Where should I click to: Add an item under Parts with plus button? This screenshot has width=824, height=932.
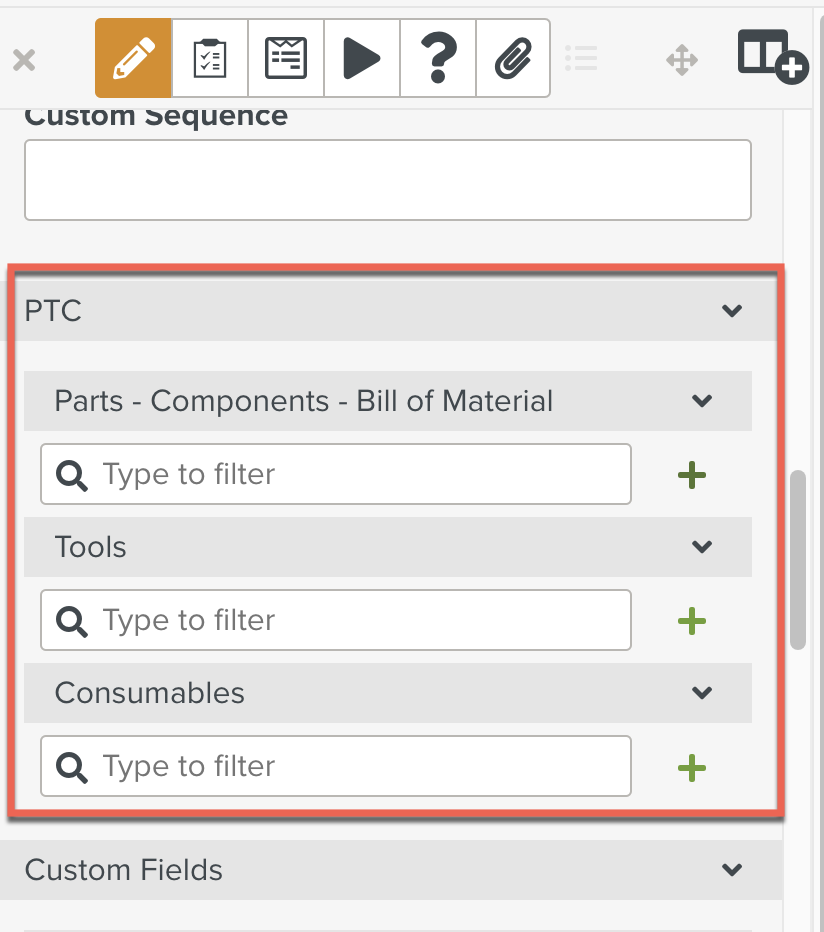pyautogui.click(x=691, y=475)
